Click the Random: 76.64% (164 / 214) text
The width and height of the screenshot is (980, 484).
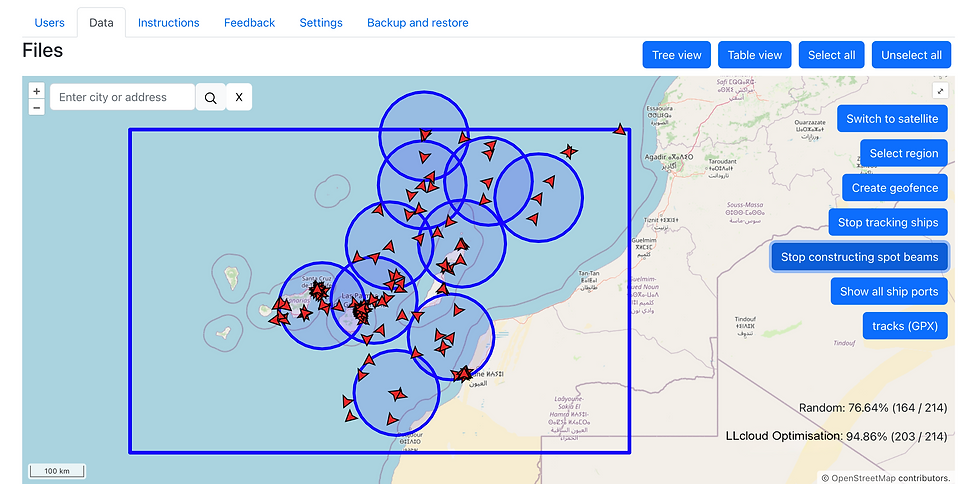click(x=872, y=408)
